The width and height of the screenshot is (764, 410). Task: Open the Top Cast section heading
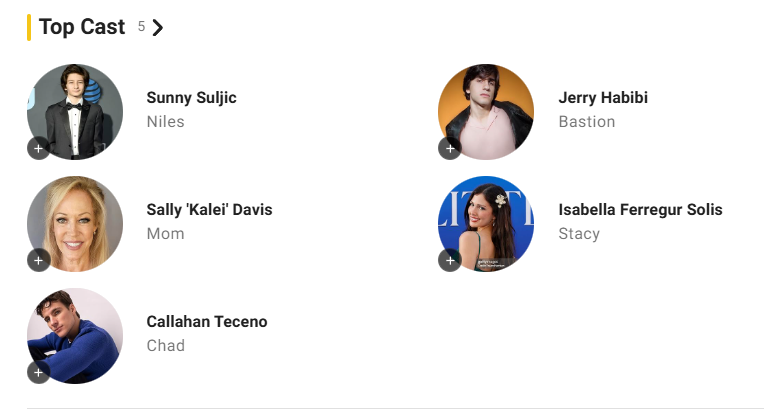(x=82, y=27)
